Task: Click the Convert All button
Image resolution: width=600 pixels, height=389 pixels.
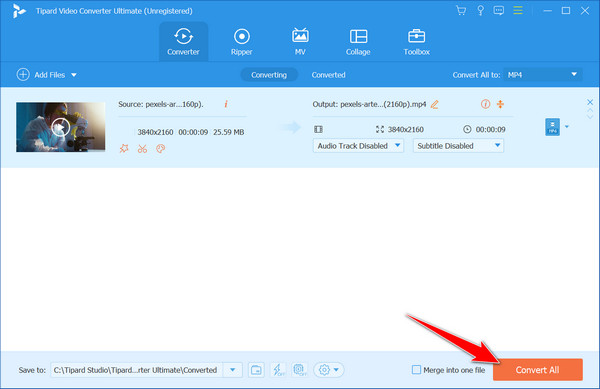Action: tap(538, 370)
